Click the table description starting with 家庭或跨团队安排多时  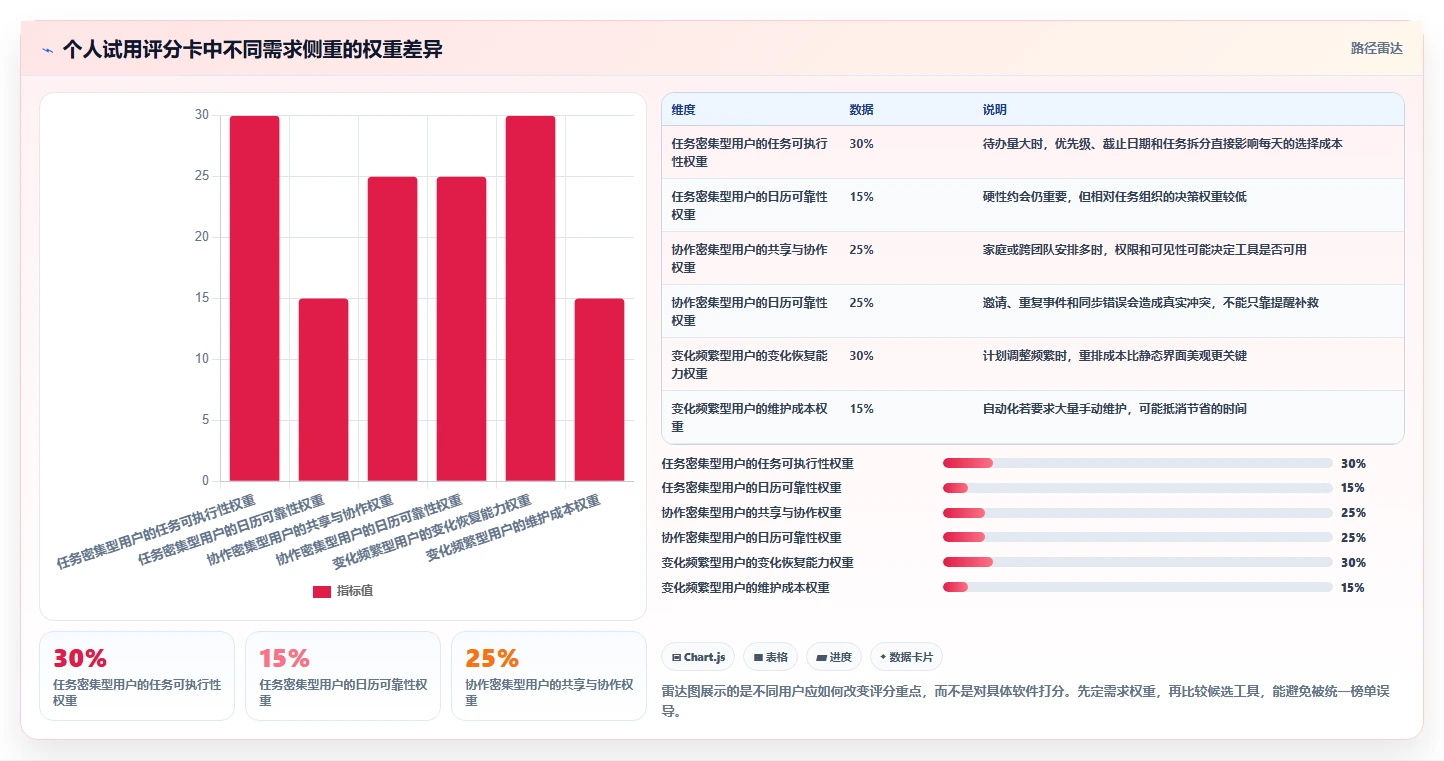(1144, 250)
